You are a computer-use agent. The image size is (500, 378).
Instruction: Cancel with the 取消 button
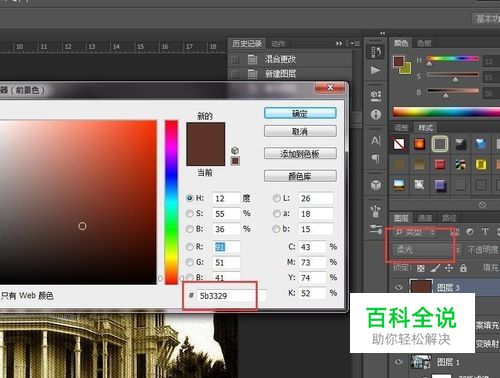pos(300,131)
